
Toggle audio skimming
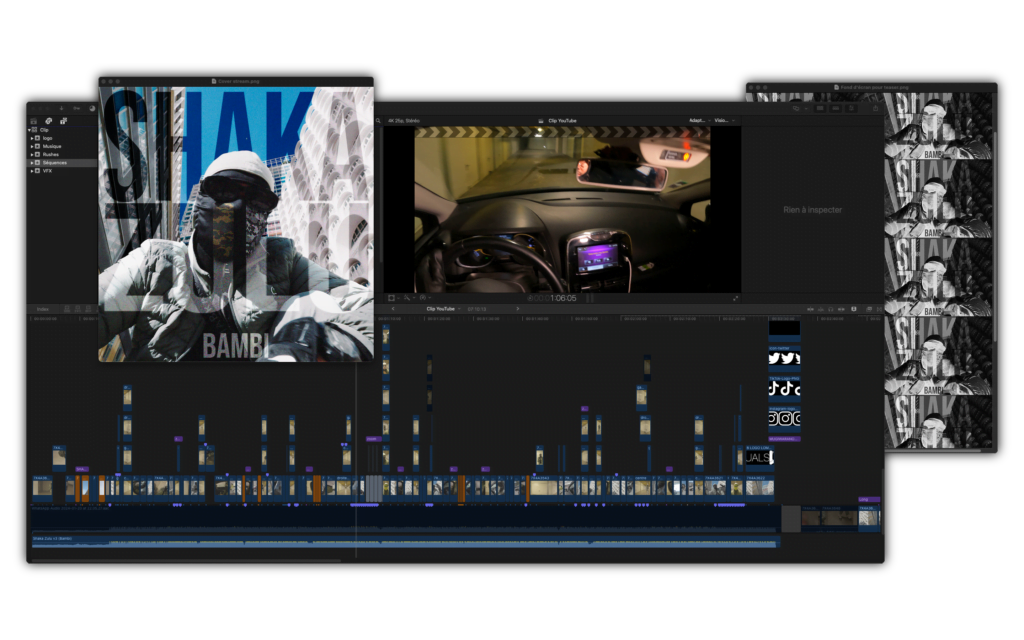click(821, 309)
